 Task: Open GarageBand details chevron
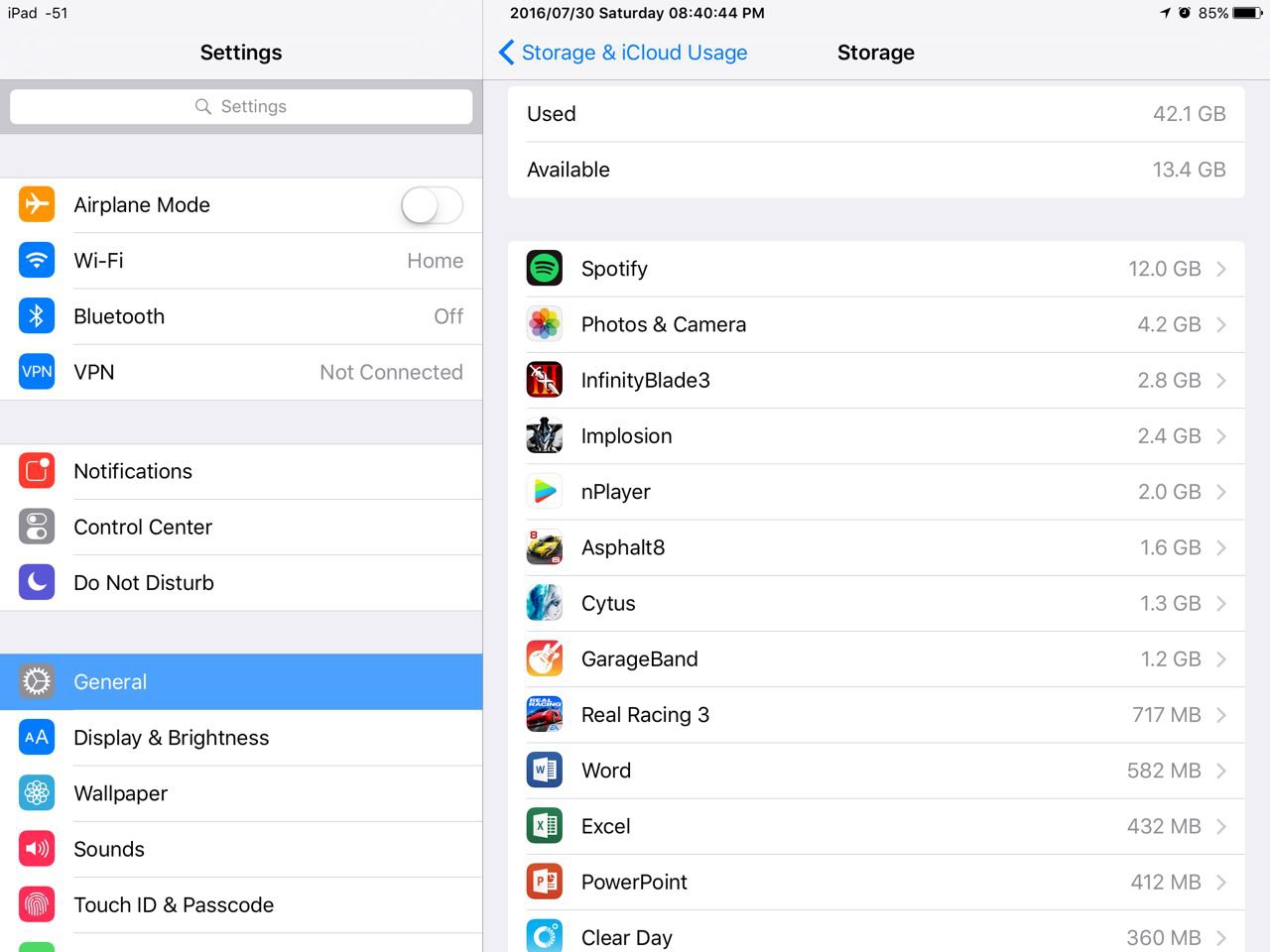[x=1221, y=658]
